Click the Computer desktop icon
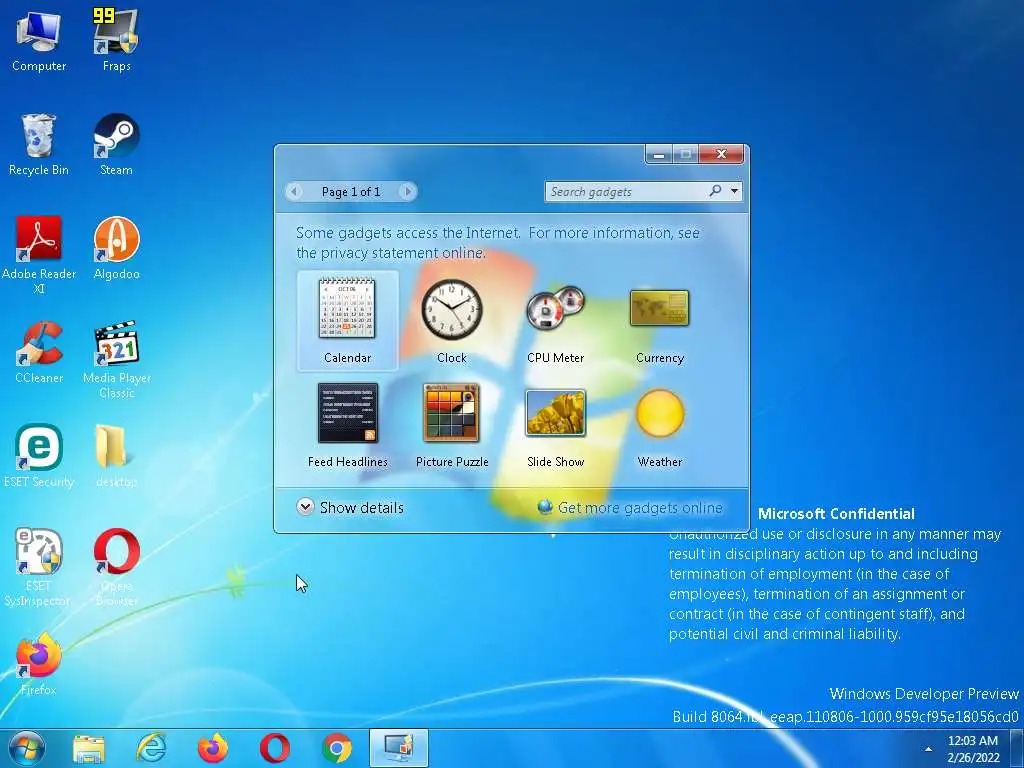 tap(39, 40)
